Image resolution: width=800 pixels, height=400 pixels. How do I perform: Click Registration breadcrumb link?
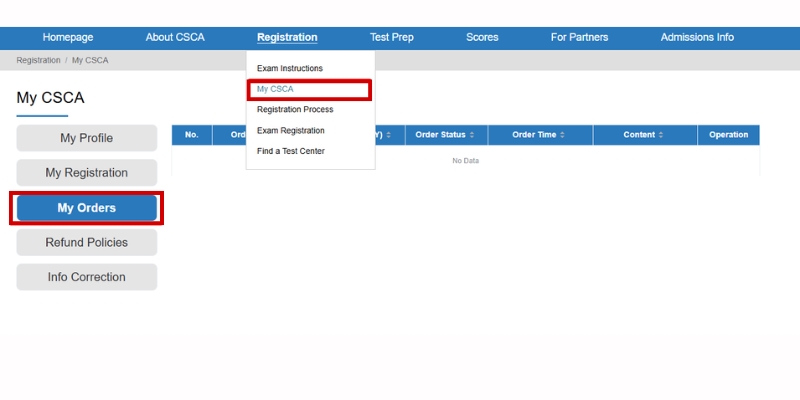coord(38,60)
